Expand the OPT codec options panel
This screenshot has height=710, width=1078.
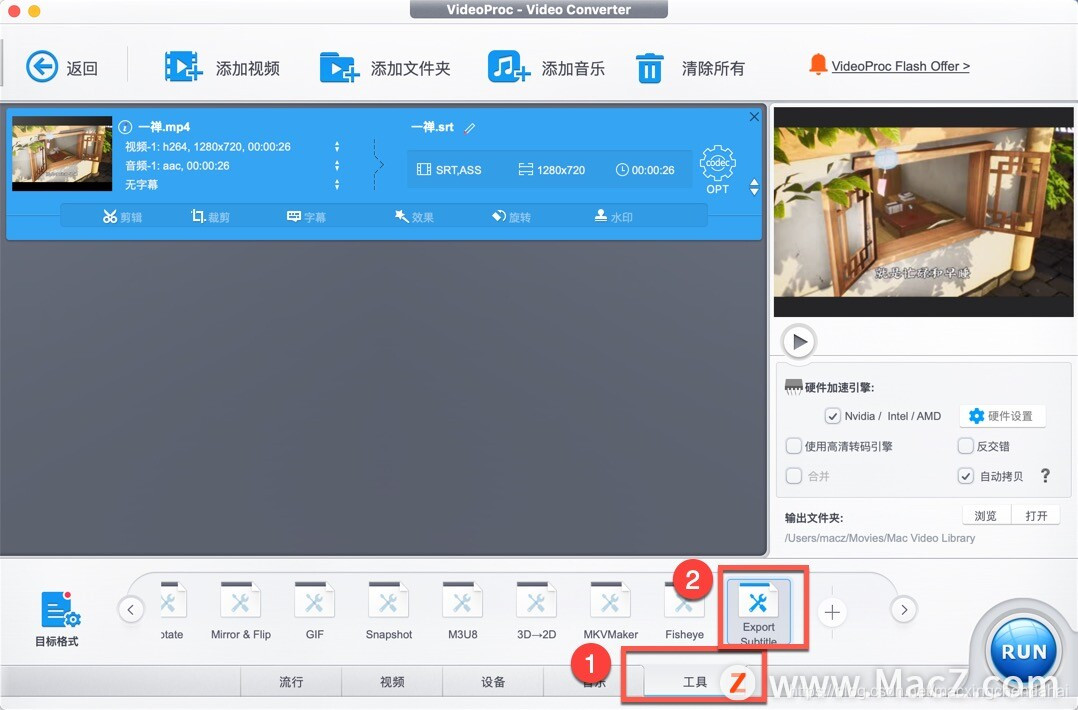point(718,168)
